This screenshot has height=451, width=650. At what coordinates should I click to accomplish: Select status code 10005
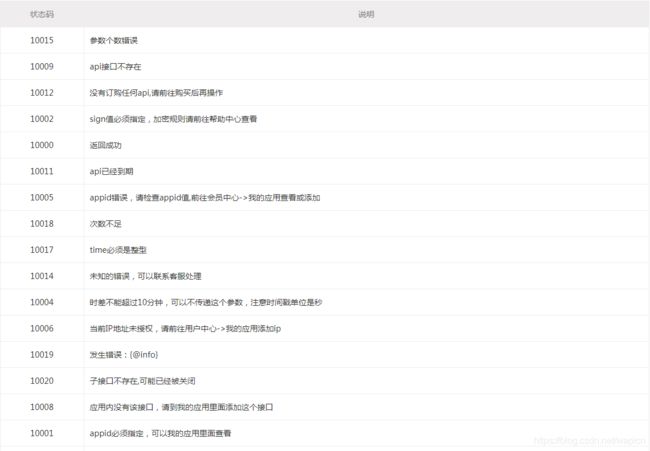[42, 197]
